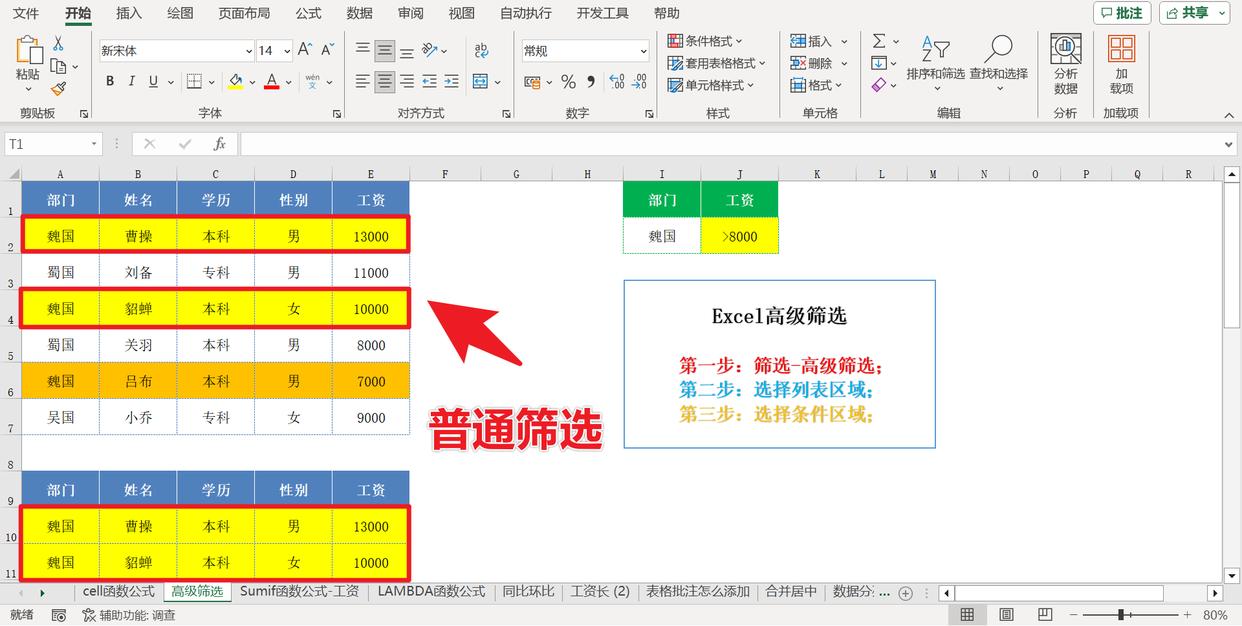Click the Clear eraser icon
Viewport: 1242px width, 626px height.
878,86
